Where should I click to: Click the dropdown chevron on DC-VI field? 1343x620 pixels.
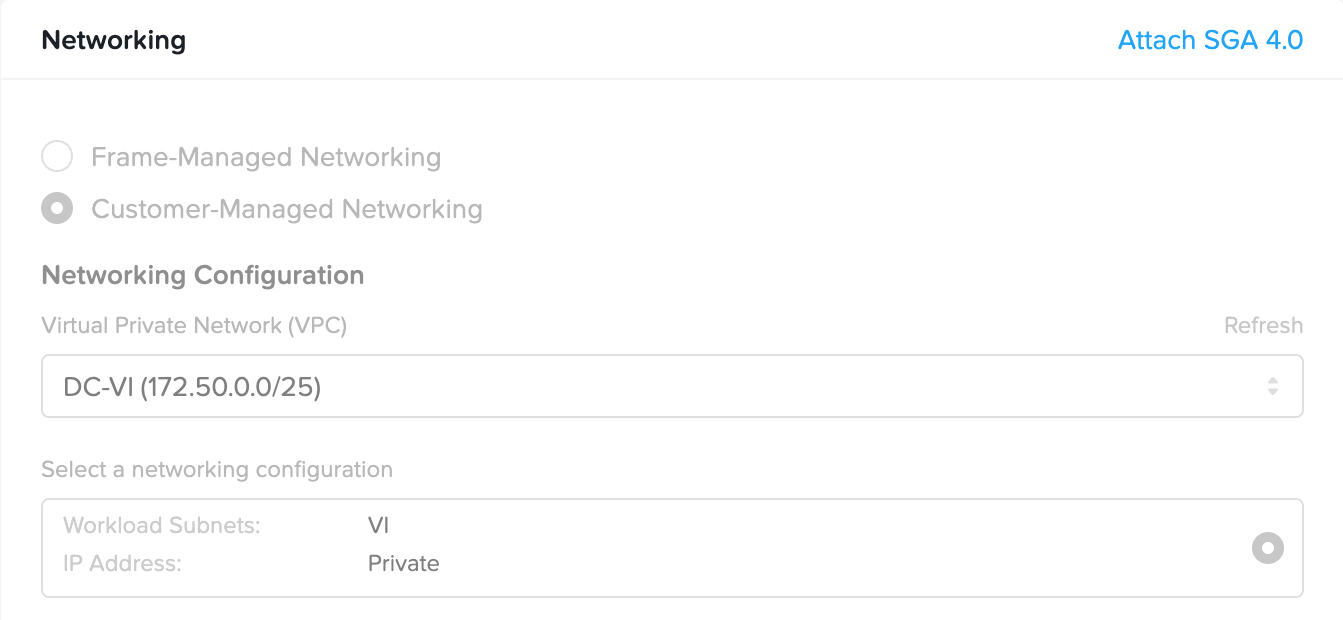pyautogui.click(x=1273, y=385)
